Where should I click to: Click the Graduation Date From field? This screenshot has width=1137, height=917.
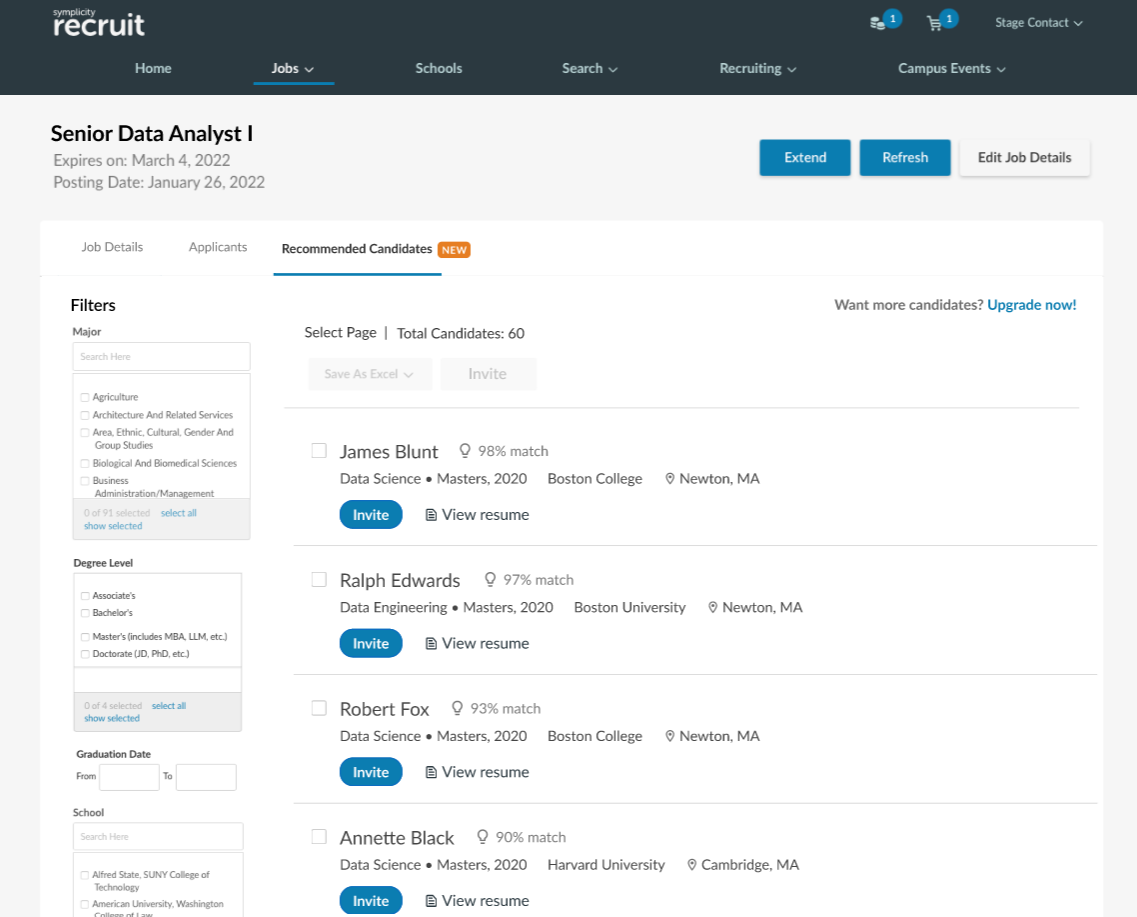click(x=129, y=777)
